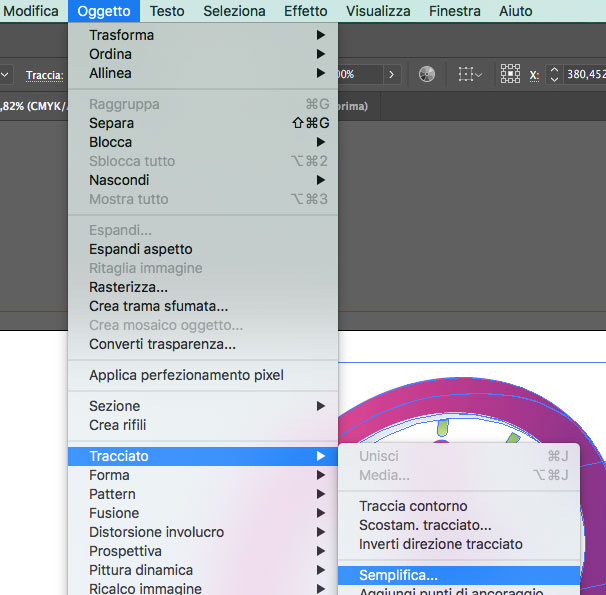This screenshot has height=595, width=606.
Task: Open the Tracciato submenu
Action: tap(203, 456)
